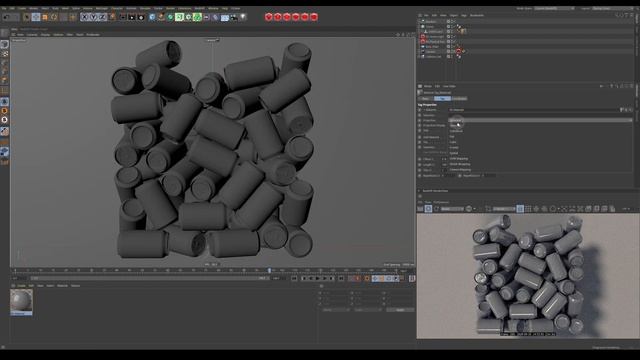Select the Move tool in the top toolbar
This screenshot has width=640, height=360.
36,17
